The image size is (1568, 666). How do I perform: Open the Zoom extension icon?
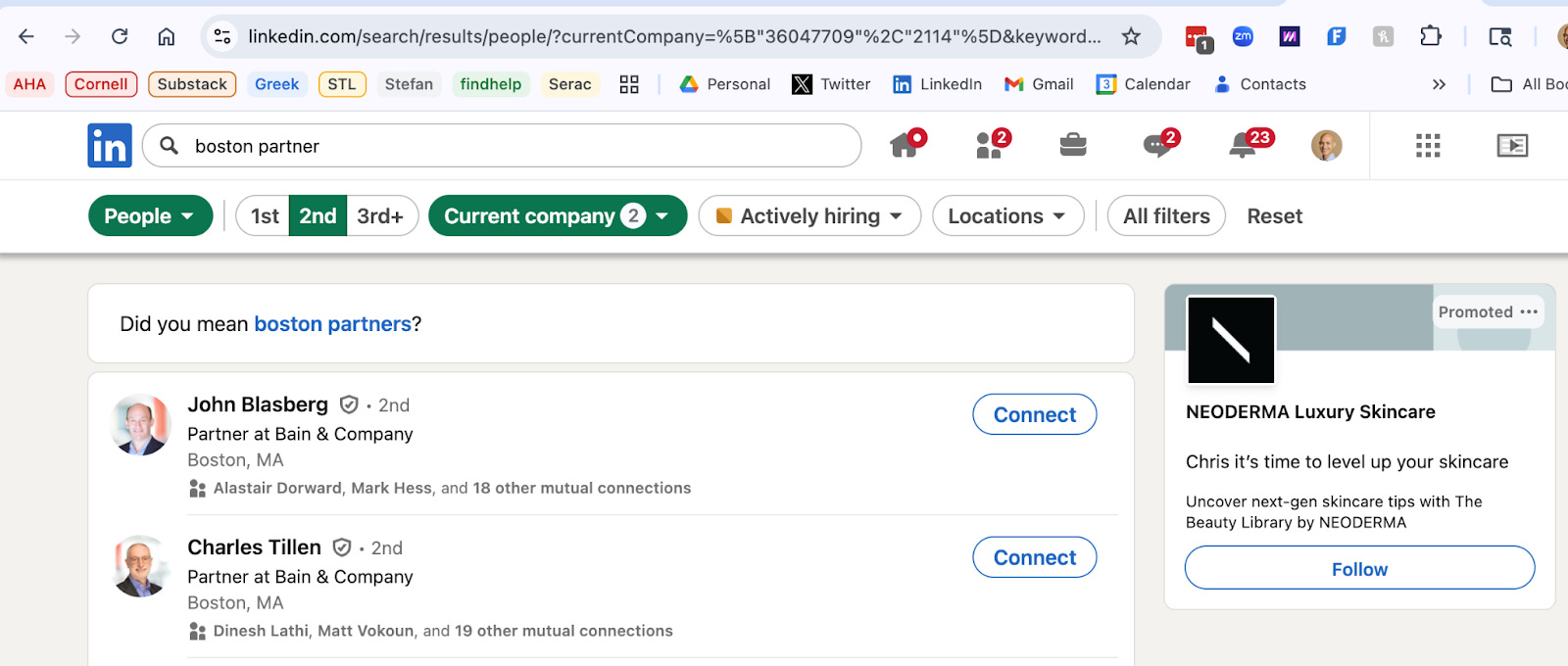coord(1243,36)
